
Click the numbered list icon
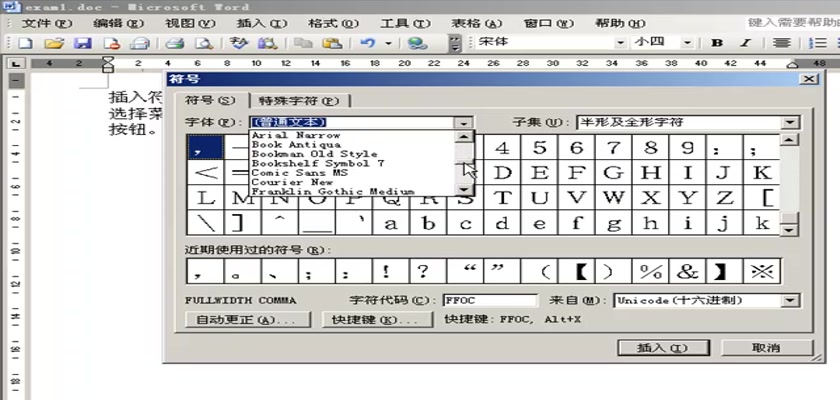818,43
